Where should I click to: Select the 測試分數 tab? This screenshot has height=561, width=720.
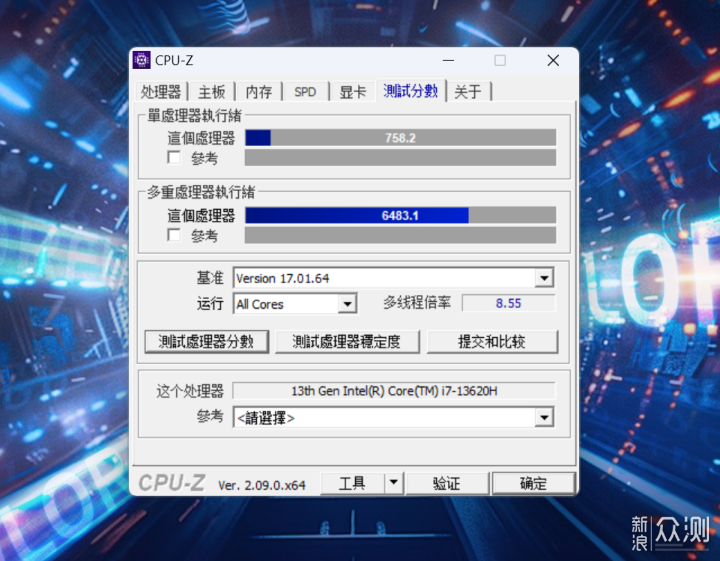[x=411, y=91]
